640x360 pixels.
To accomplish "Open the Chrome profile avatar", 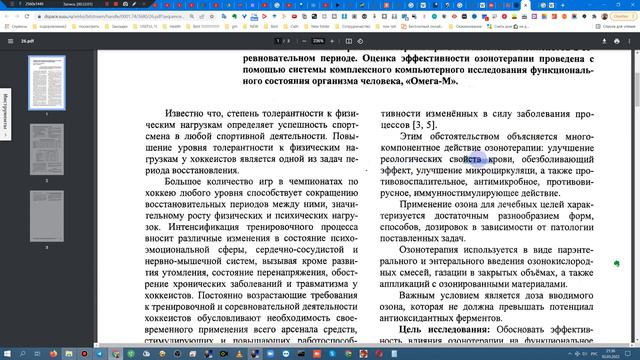I will click(x=604, y=16).
